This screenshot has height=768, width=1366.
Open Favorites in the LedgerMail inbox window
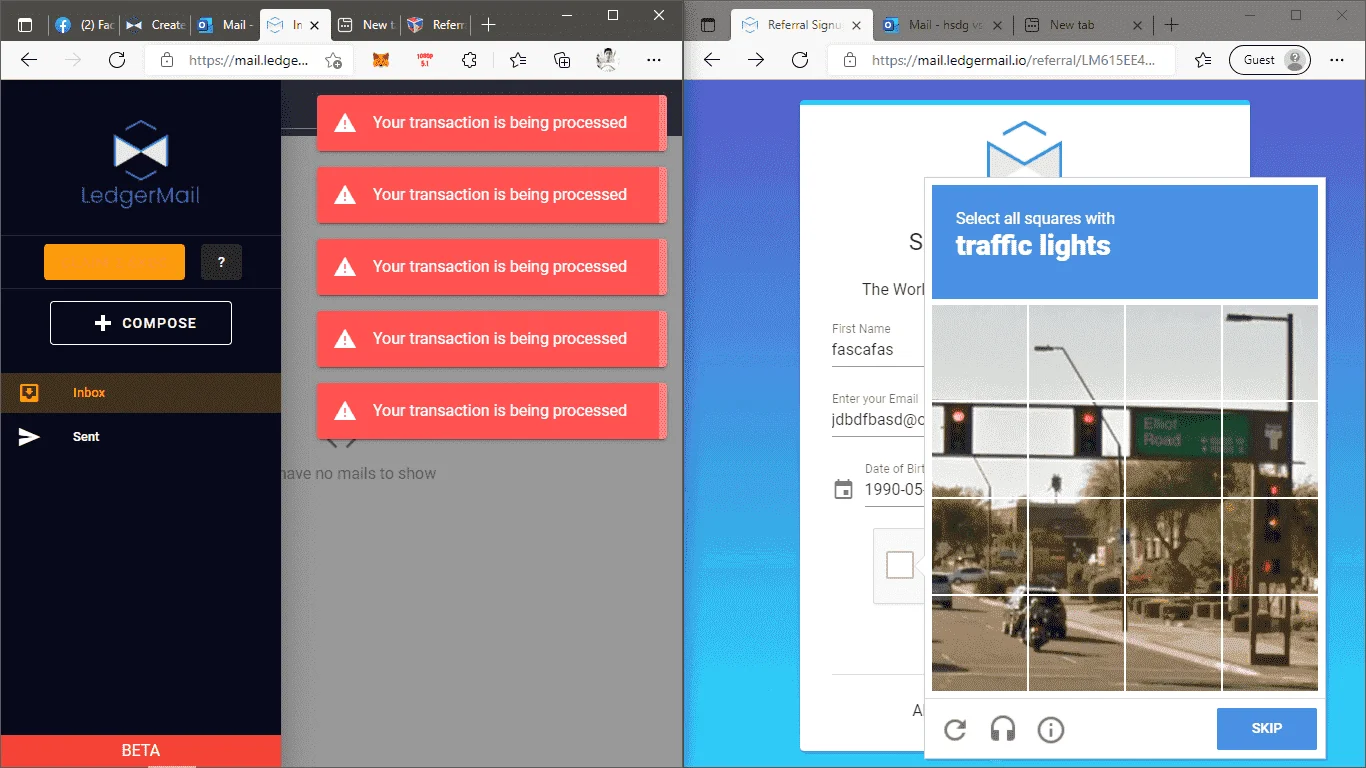pyautogui.click(x=518, y=60)
